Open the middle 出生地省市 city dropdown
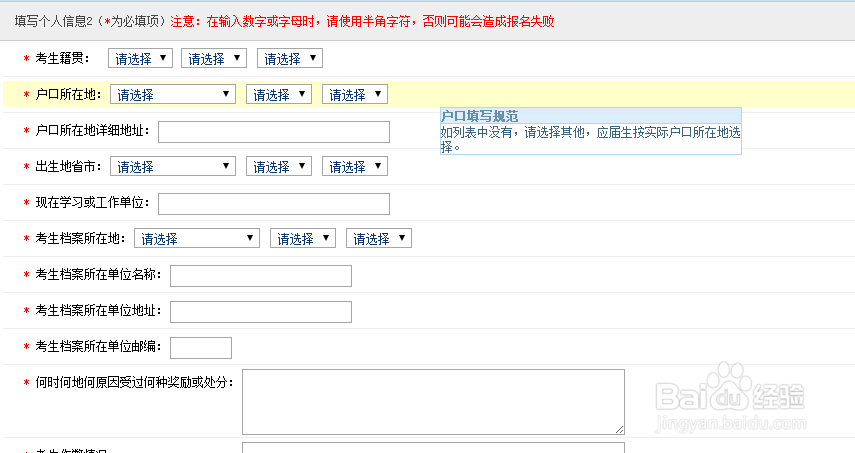 279,166
